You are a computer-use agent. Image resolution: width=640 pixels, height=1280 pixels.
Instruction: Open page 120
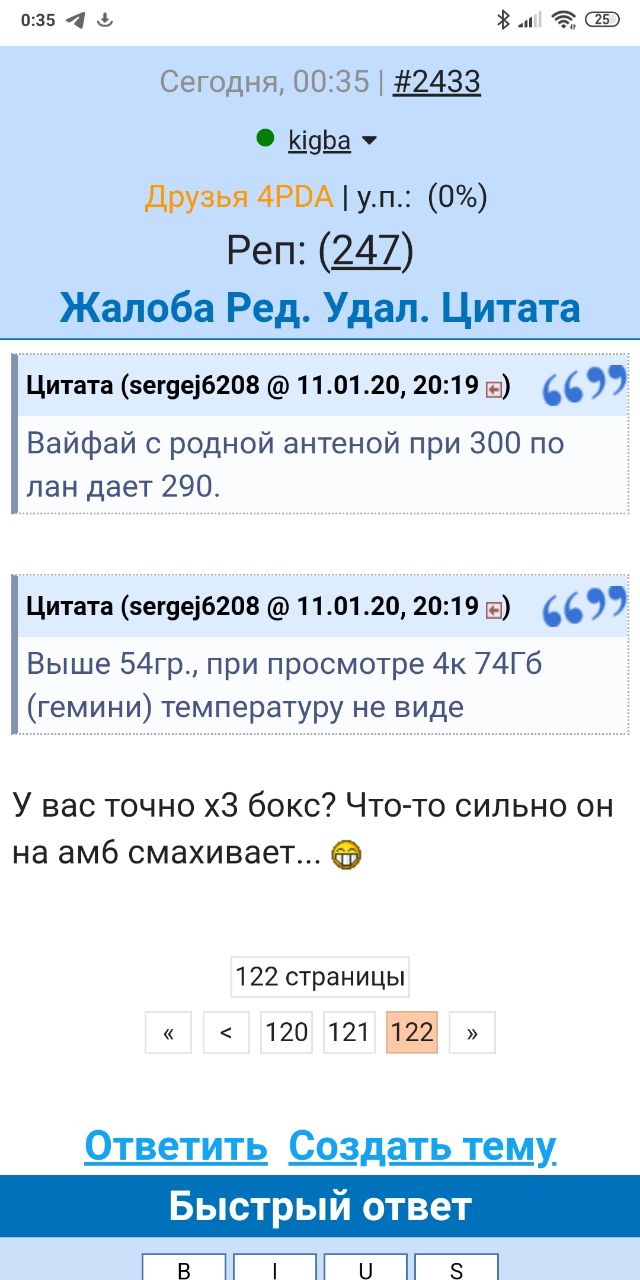click(287, 1033)
